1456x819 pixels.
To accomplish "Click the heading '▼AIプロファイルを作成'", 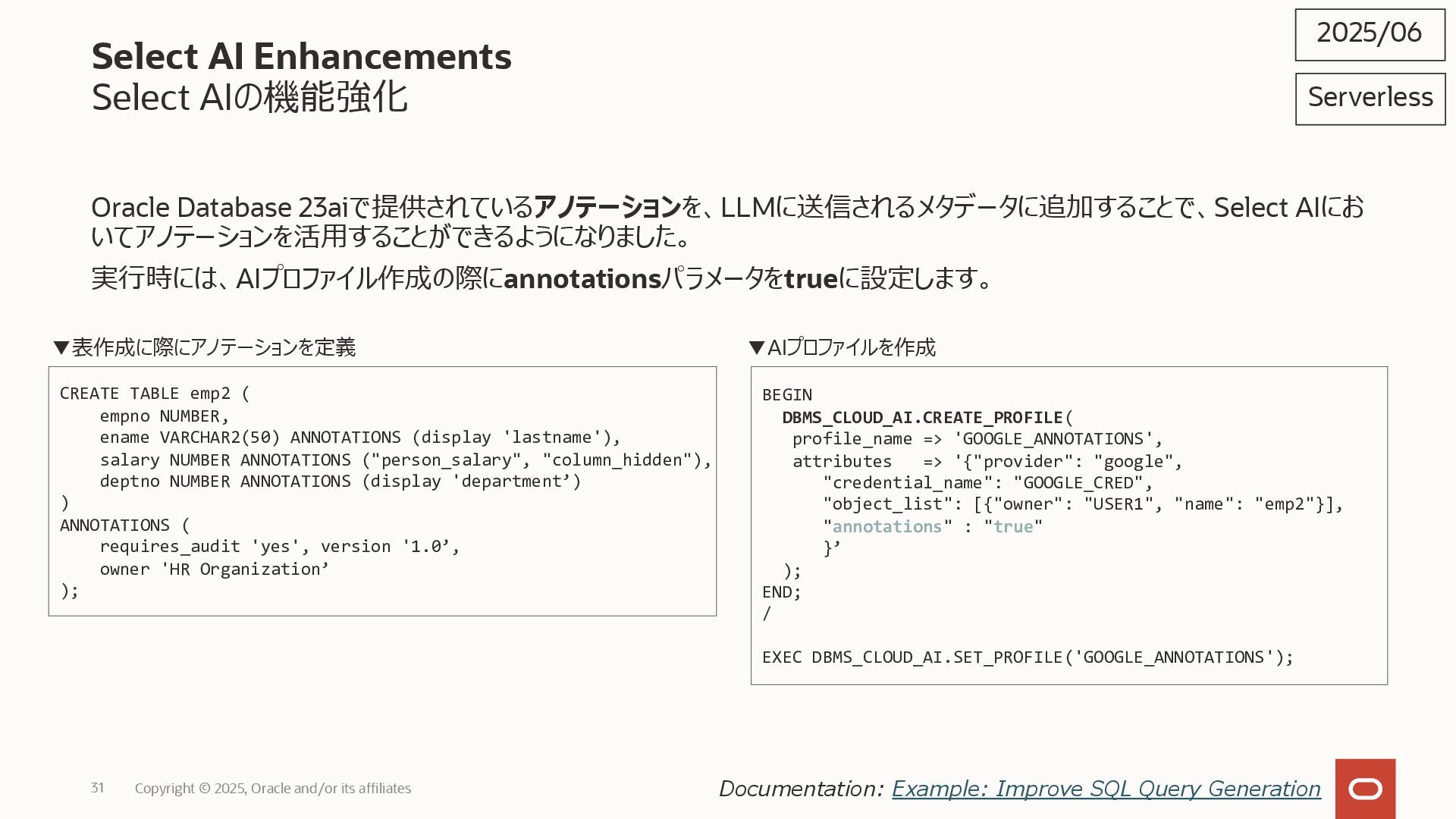I will [842, 347].
